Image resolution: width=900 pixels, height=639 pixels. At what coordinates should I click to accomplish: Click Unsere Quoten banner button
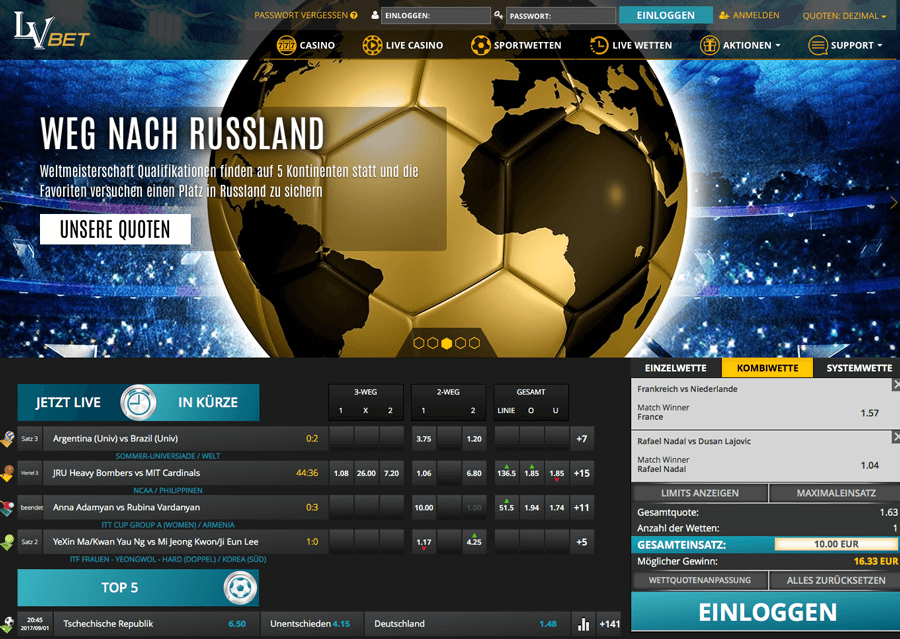pos(115,230)
